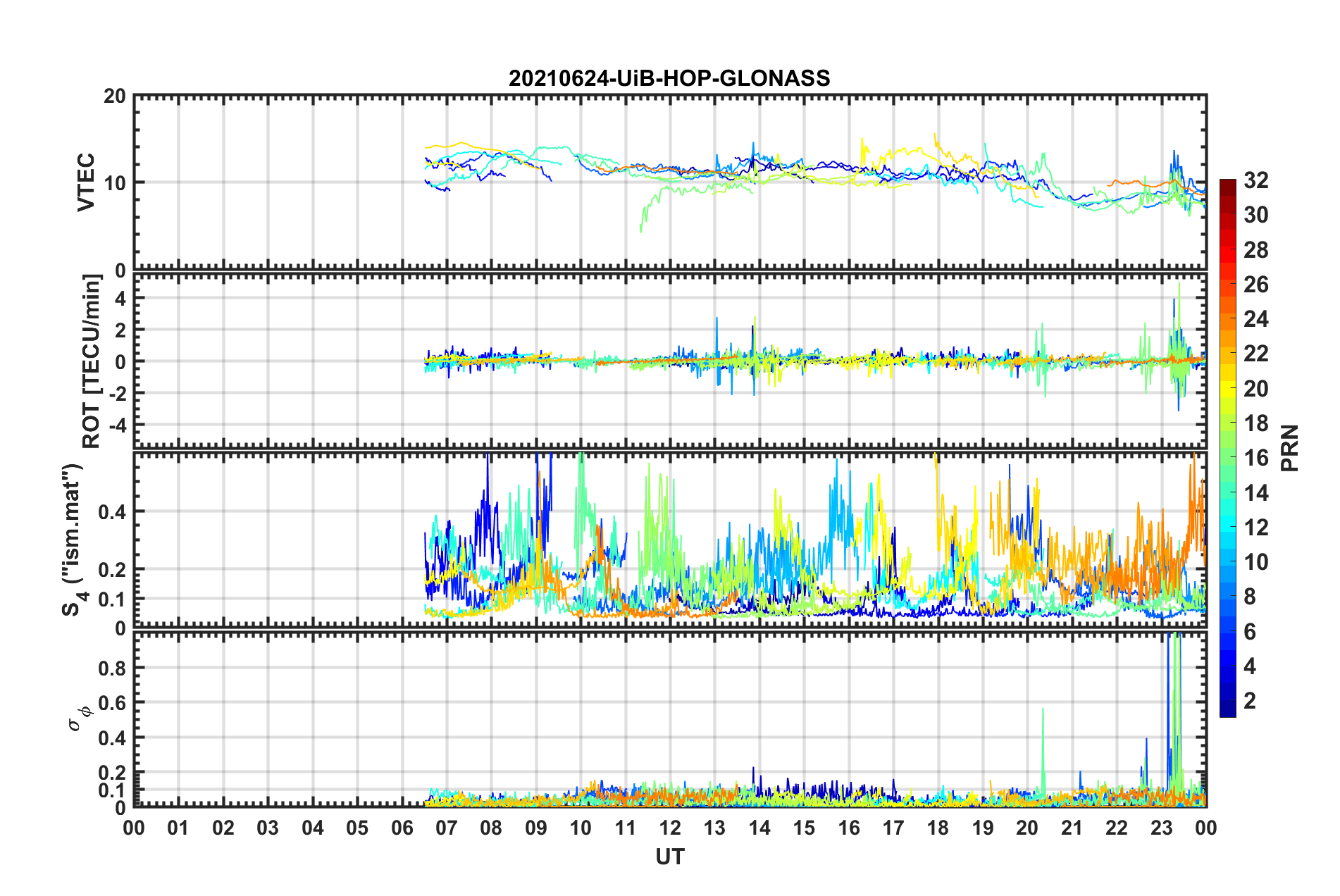Click the colorbar tick label 28

pos(1255,250)
